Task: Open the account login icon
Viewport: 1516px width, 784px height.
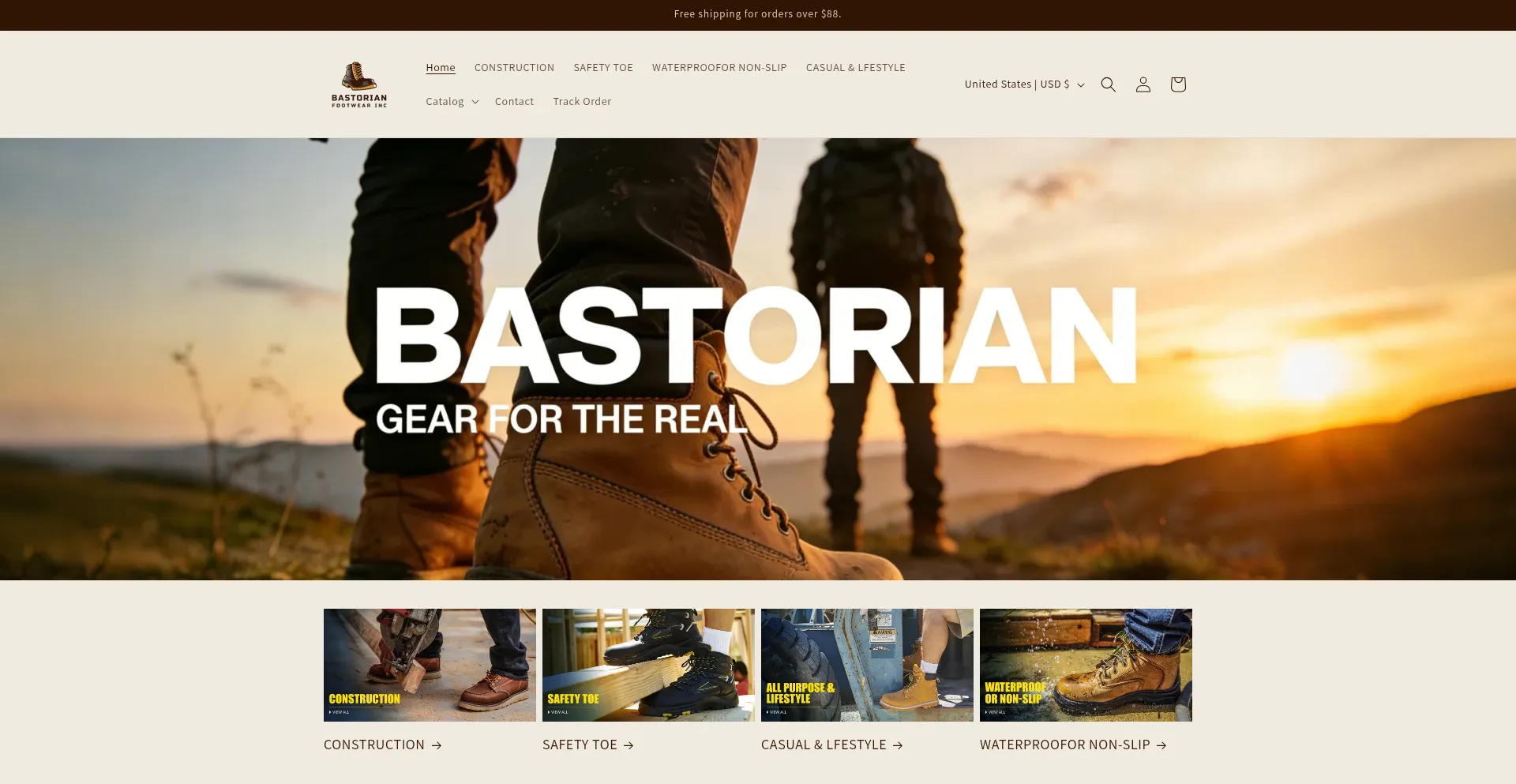Action: pyautogui.click(x=1143, y=84)
